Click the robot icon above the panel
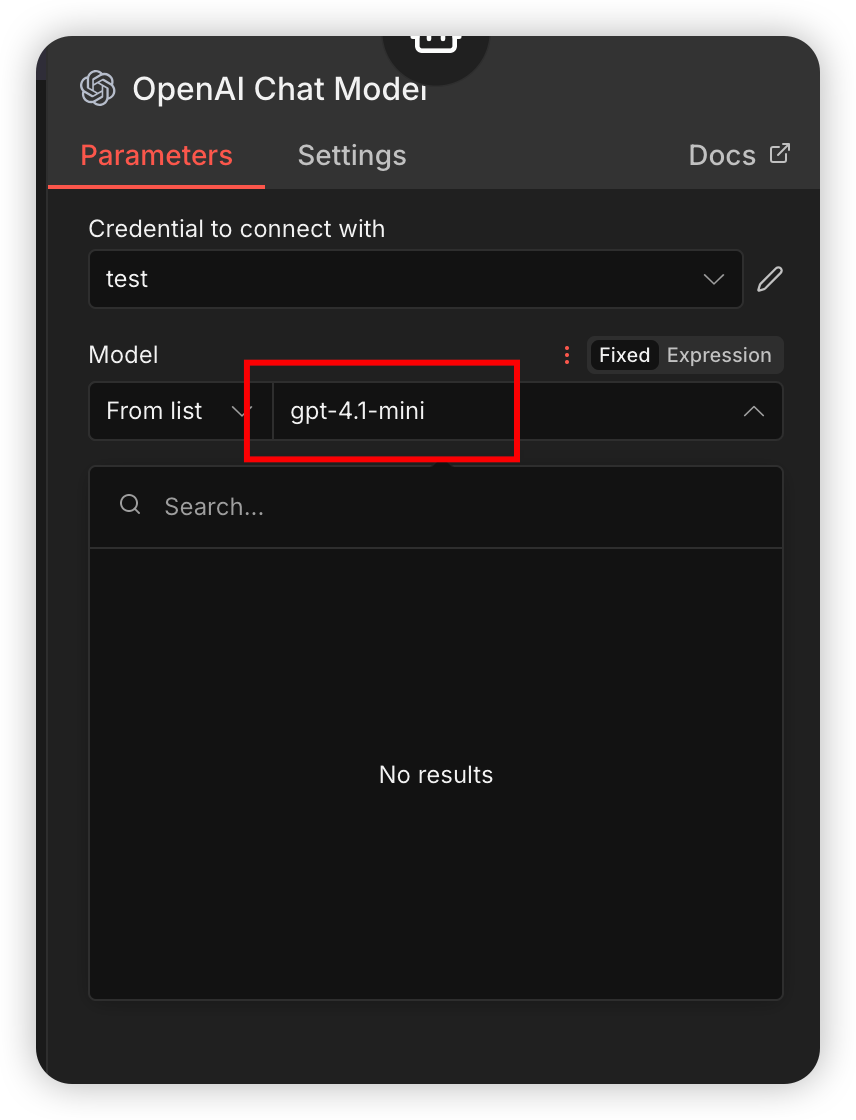 coord(436,43)
